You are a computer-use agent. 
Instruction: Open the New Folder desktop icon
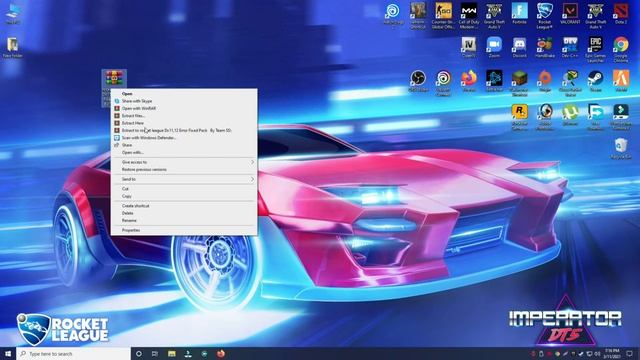click(x=12, y=47)
